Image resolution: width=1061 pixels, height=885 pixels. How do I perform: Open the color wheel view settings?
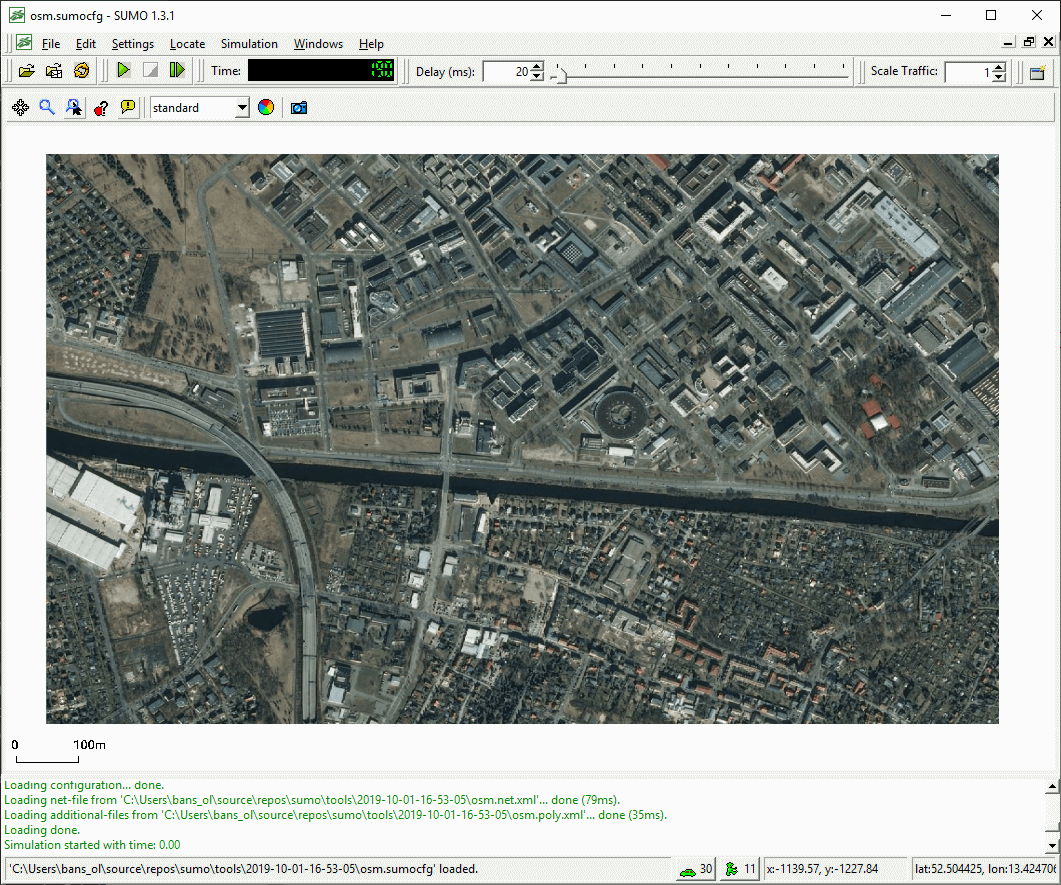pos(265,108)
